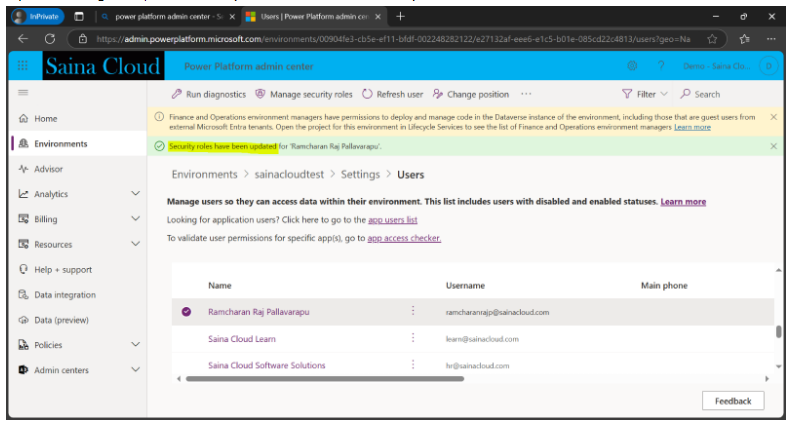Open user Saina Cloud Software Solutions
This screenshot has height=429, width=793.
tap(267, 365)
